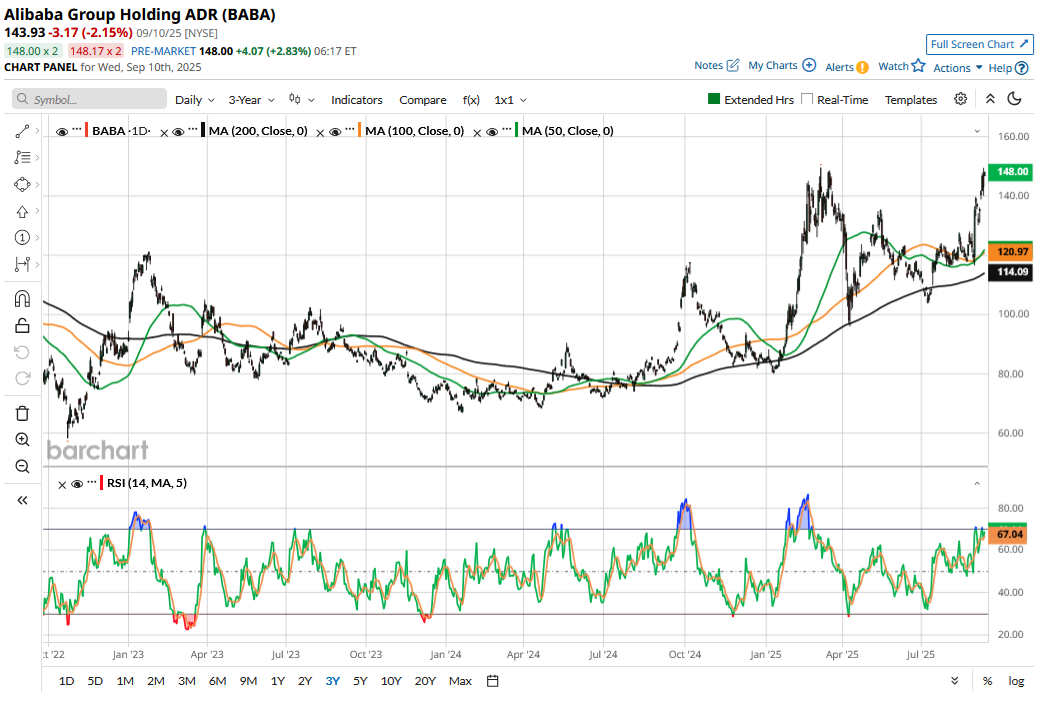This screenshot has width=1040, height=704.
Task: Open the Notes editor
Action: 716,65
